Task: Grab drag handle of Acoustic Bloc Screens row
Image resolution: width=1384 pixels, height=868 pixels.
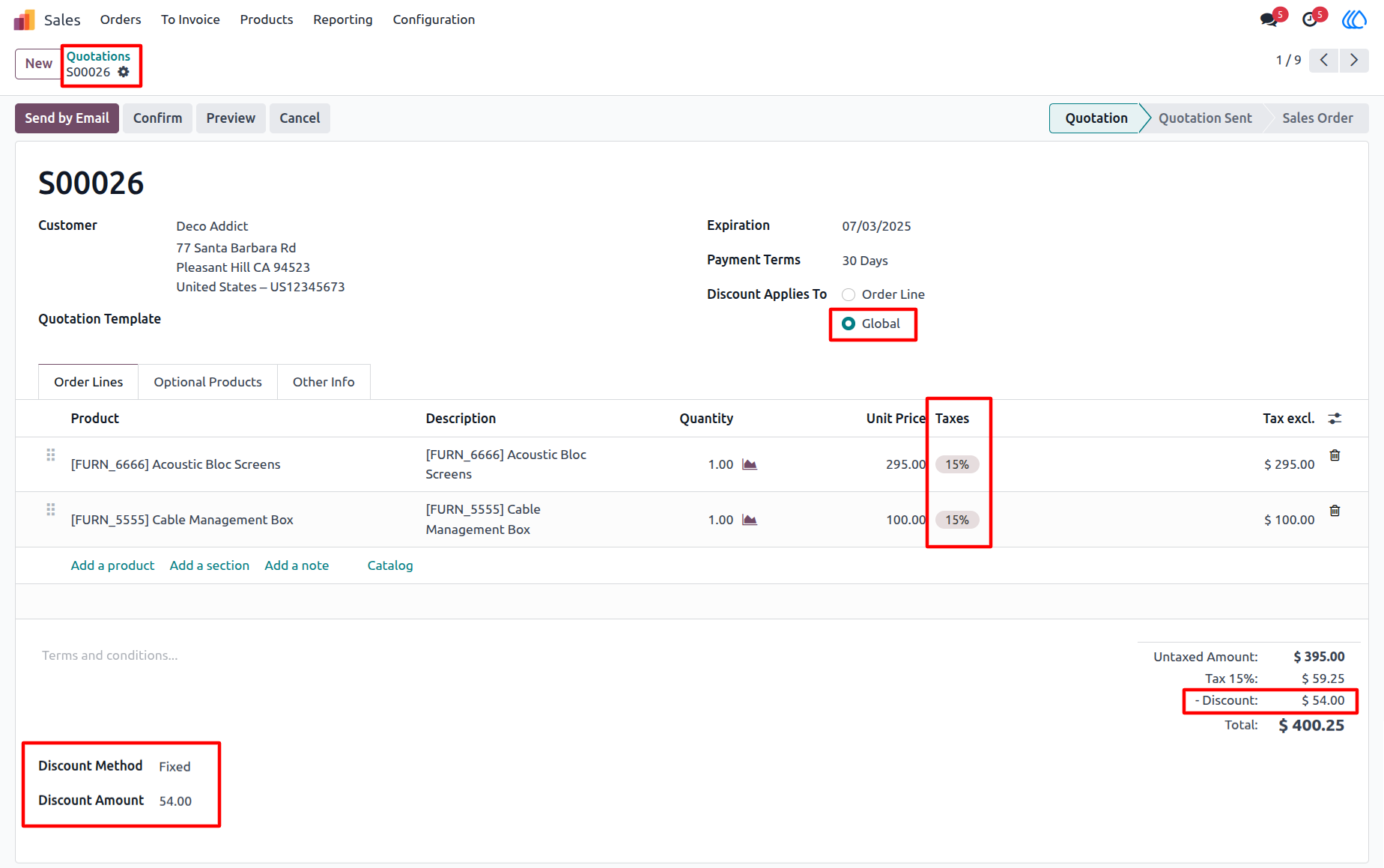Action: click(x=51, y=455)
